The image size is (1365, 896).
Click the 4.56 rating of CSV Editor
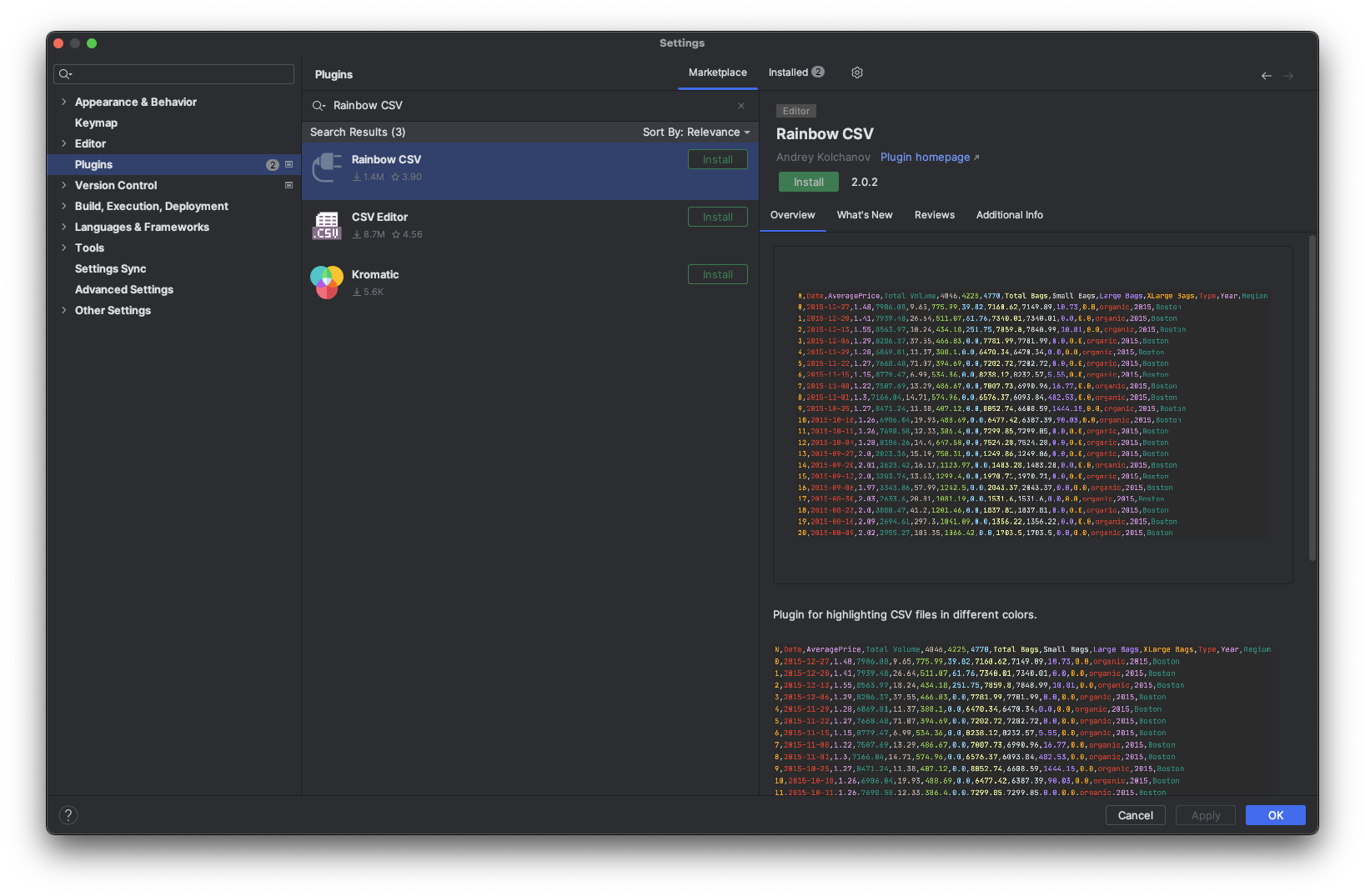[x=408, y=234]
